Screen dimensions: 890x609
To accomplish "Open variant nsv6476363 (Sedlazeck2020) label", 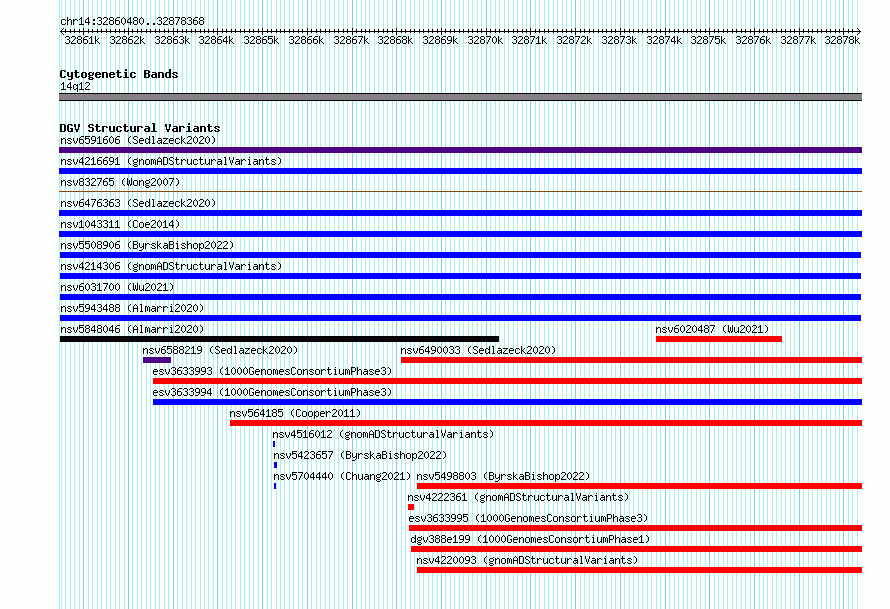I will click(x=138, y=203).
